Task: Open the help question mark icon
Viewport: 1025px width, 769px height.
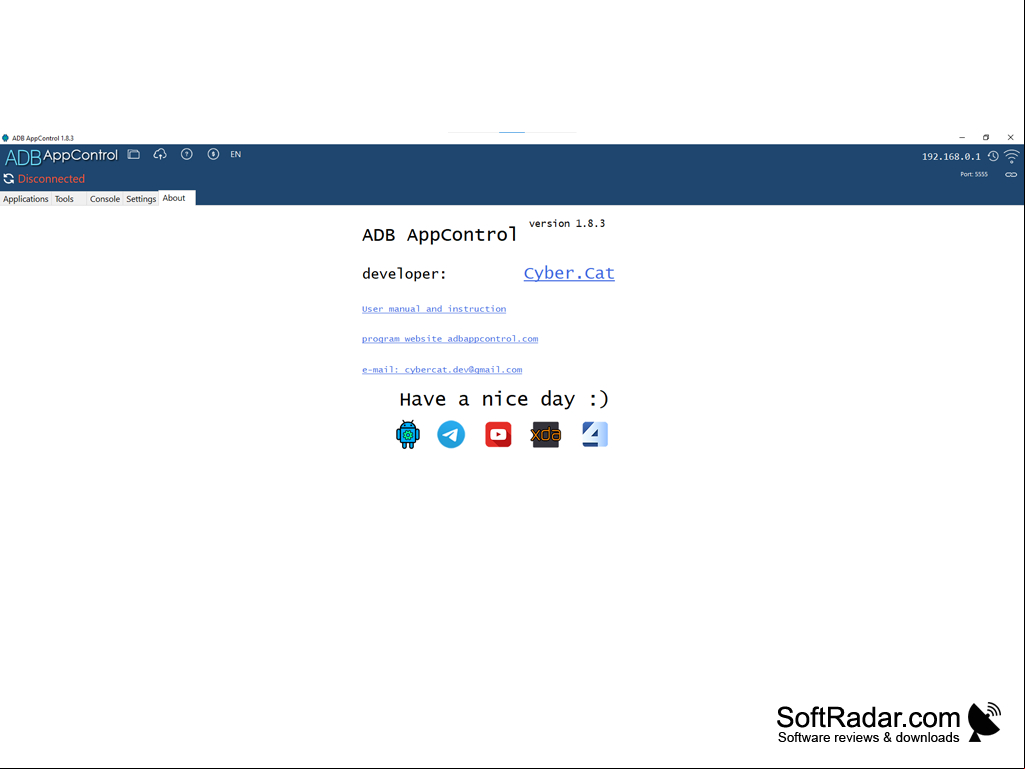Action: (187, 154)
